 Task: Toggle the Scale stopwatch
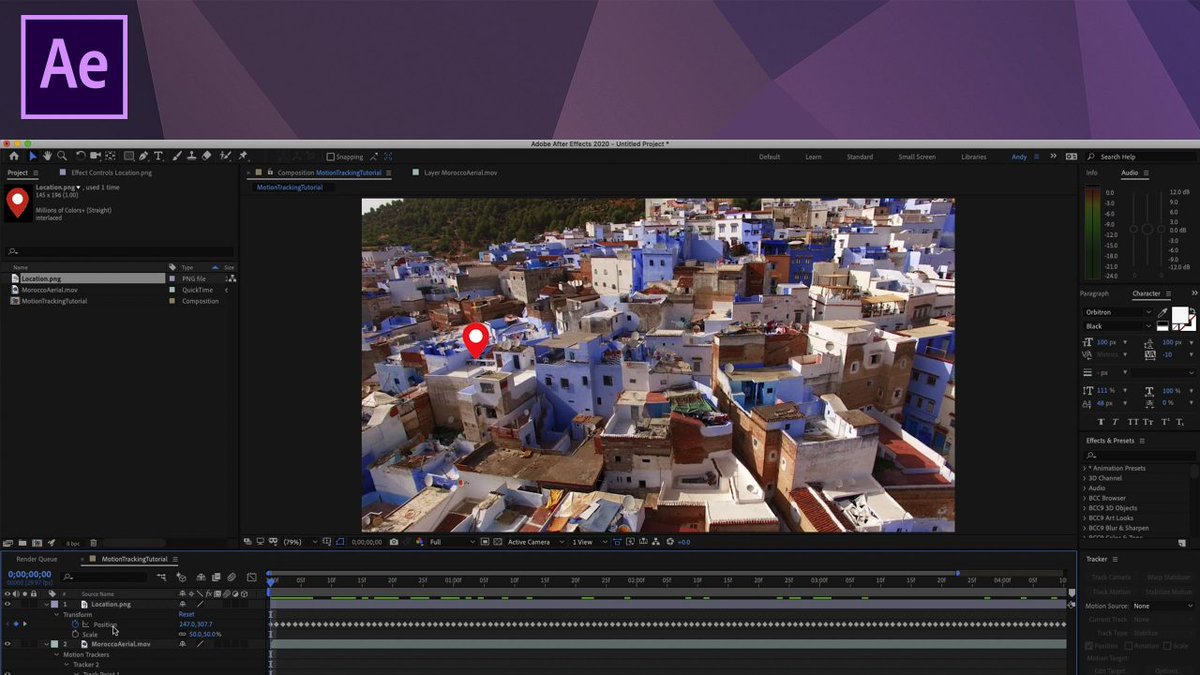75,634
